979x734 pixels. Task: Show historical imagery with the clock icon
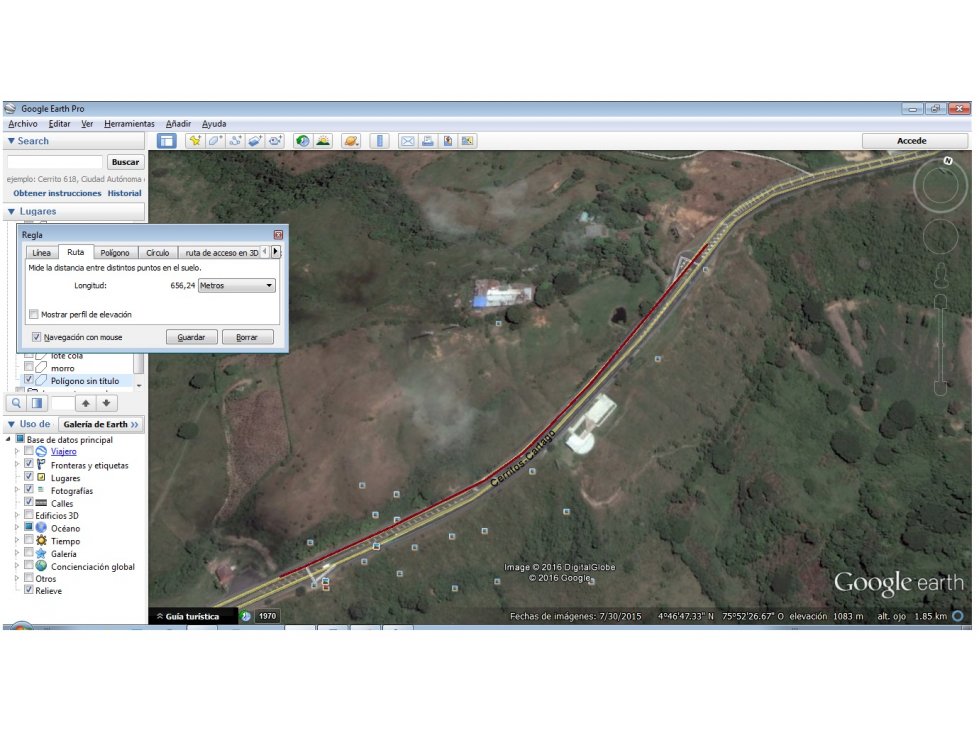point(303,141)
